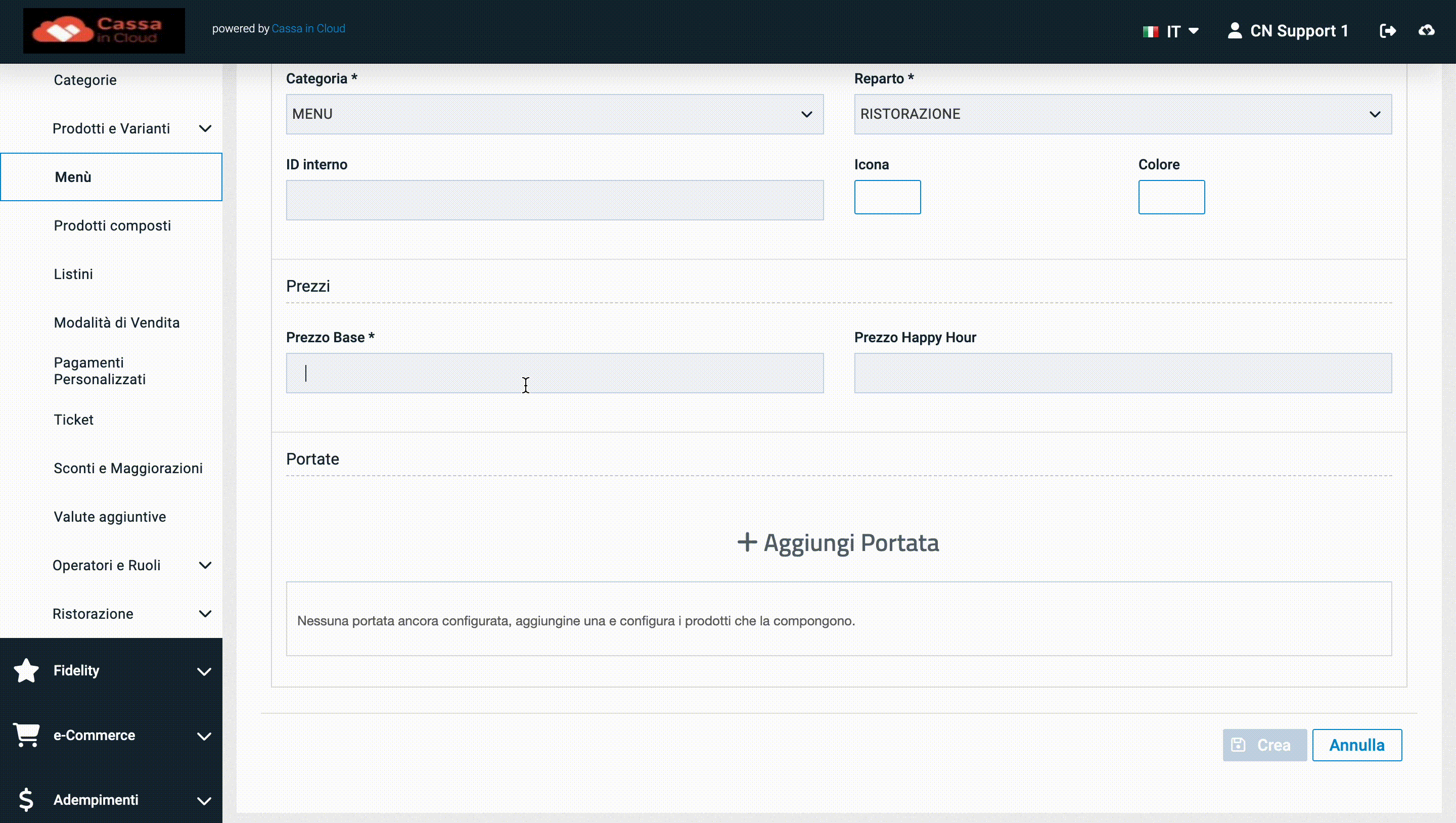Expand the Adempimenti section chevron
The image size is (1456, 823).
(x=204, y=801)
